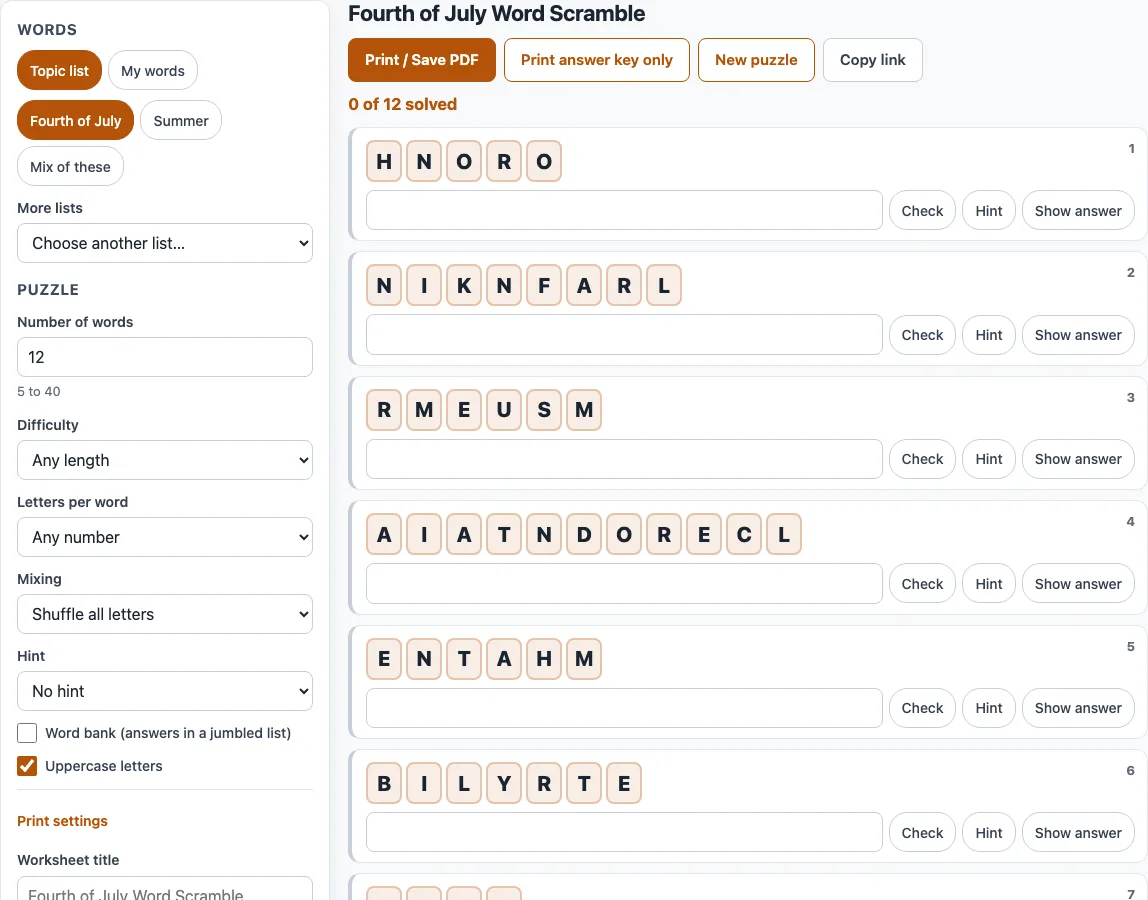Check the answer for ENTAHM

[922, 708]
